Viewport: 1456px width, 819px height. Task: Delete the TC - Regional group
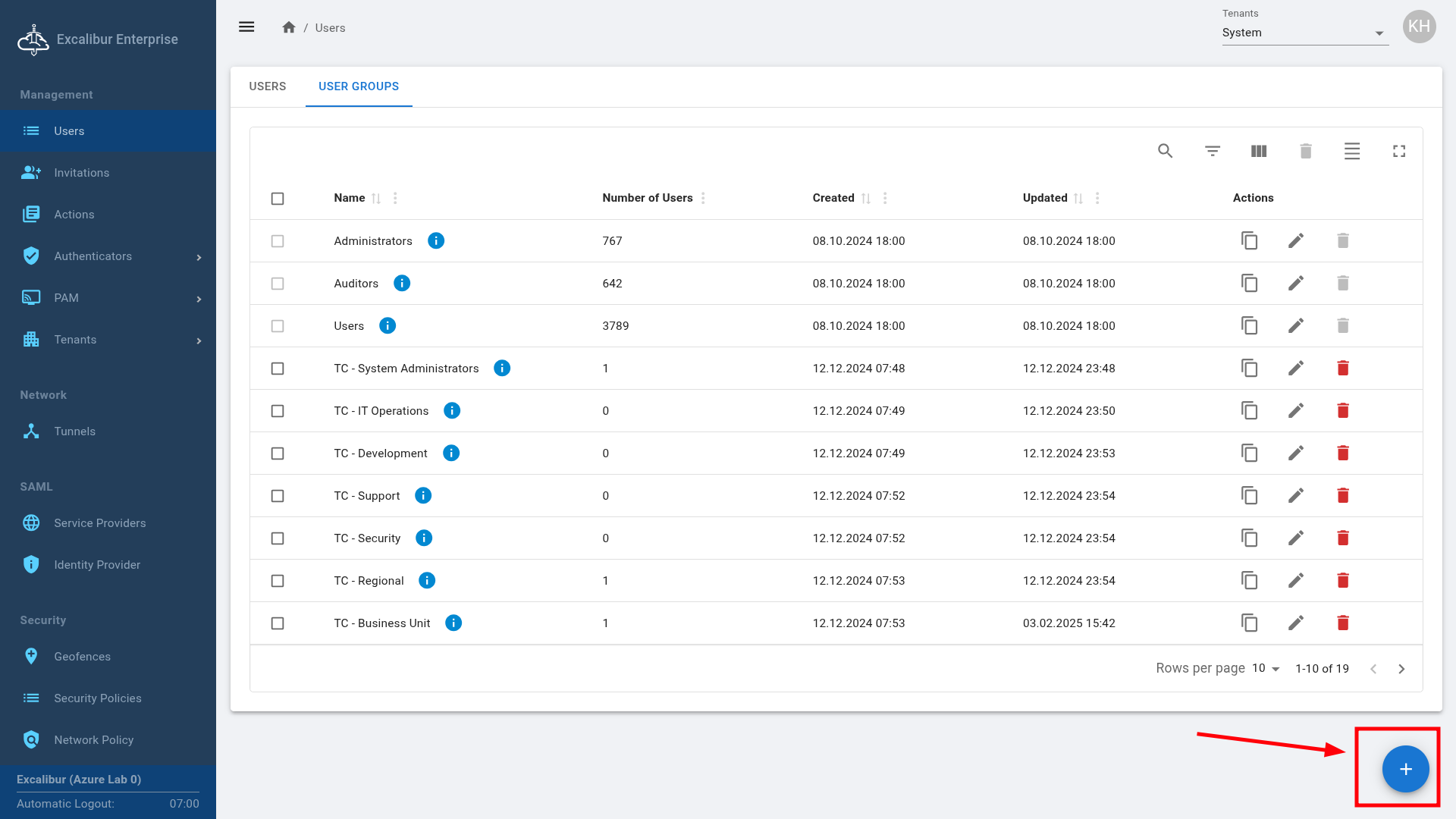[x=1343, y=581]
